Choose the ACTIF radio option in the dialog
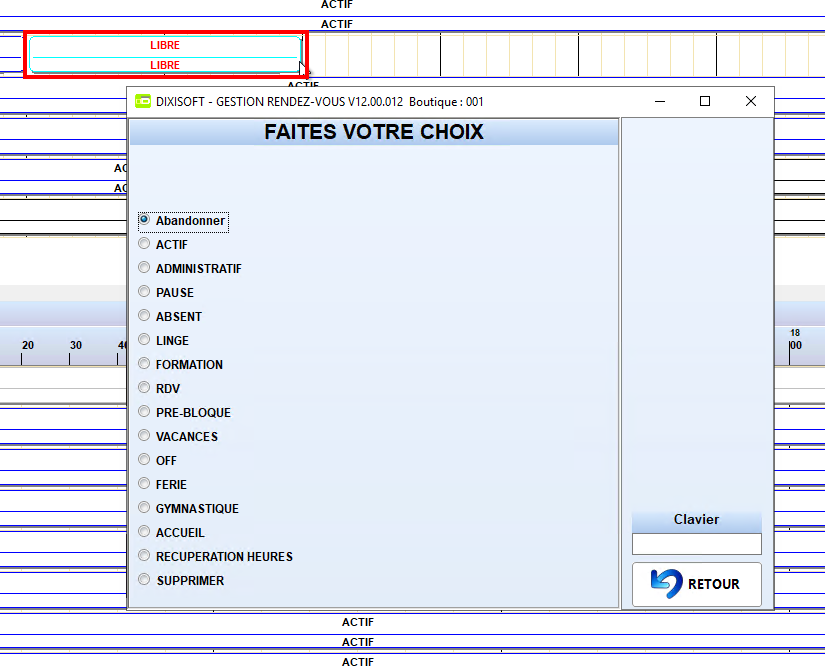The width and height of the screenshot is (825, 668). pyautogui.click(x=163, y=245)
